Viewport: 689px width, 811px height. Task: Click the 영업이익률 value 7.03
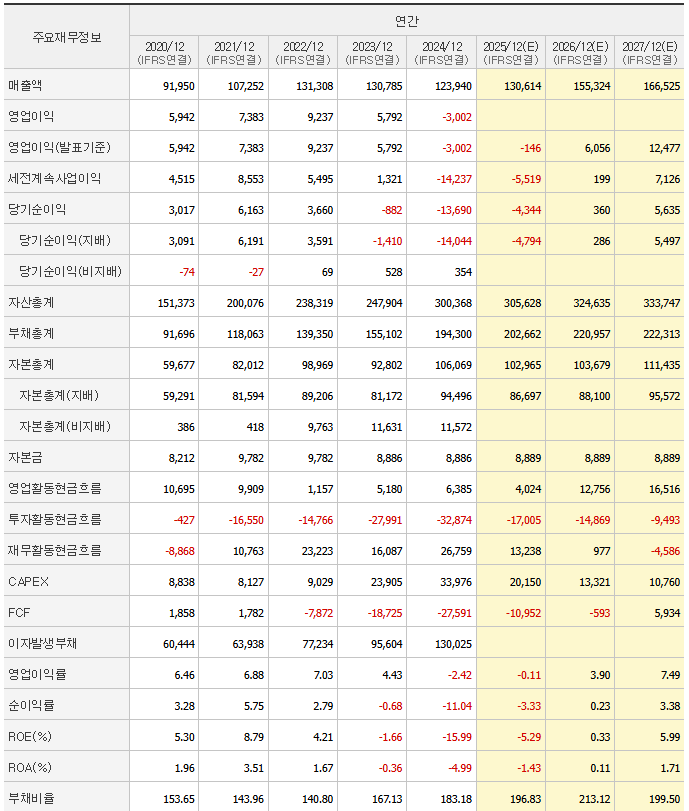pyautogui.click(x=323, y=676)
